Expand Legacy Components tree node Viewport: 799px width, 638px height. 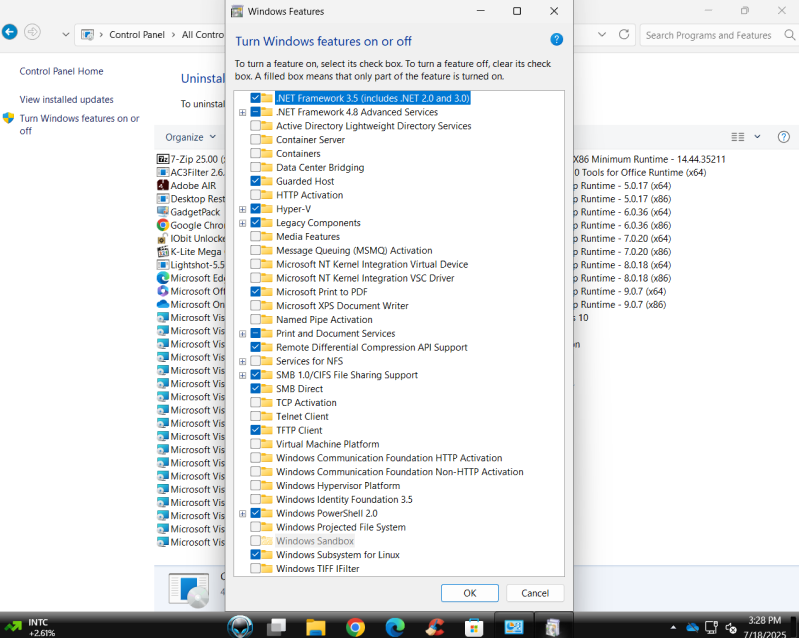pyautogui.click(x=243, y=223)
